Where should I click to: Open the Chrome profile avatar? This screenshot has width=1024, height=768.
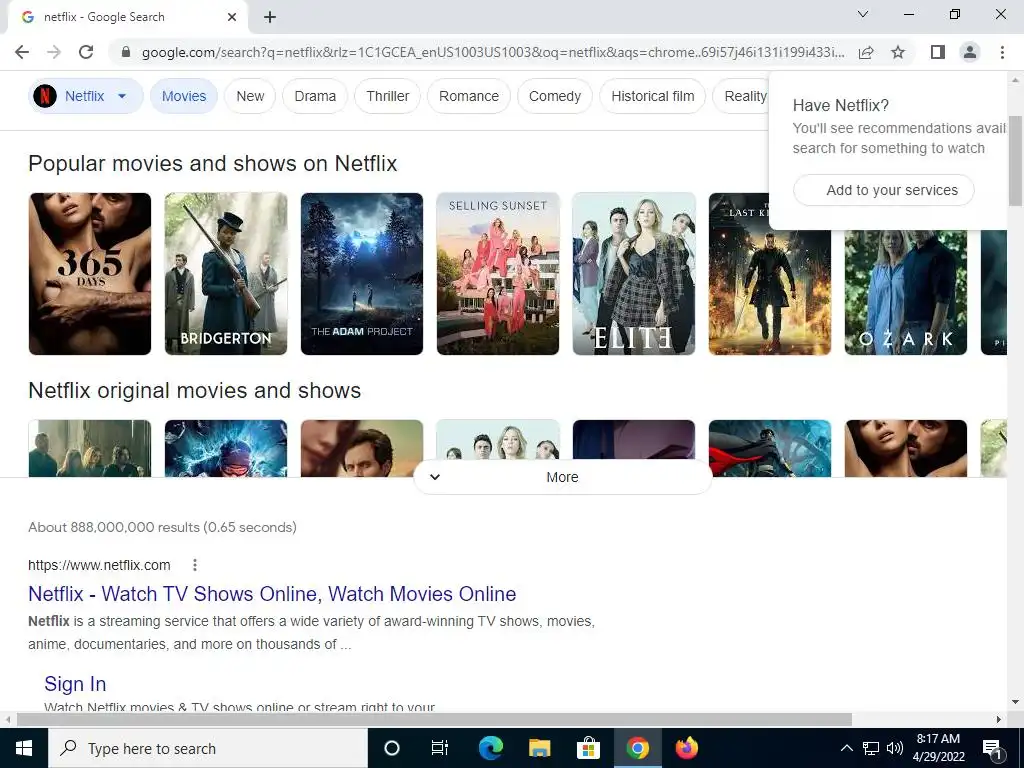[970, 52]
